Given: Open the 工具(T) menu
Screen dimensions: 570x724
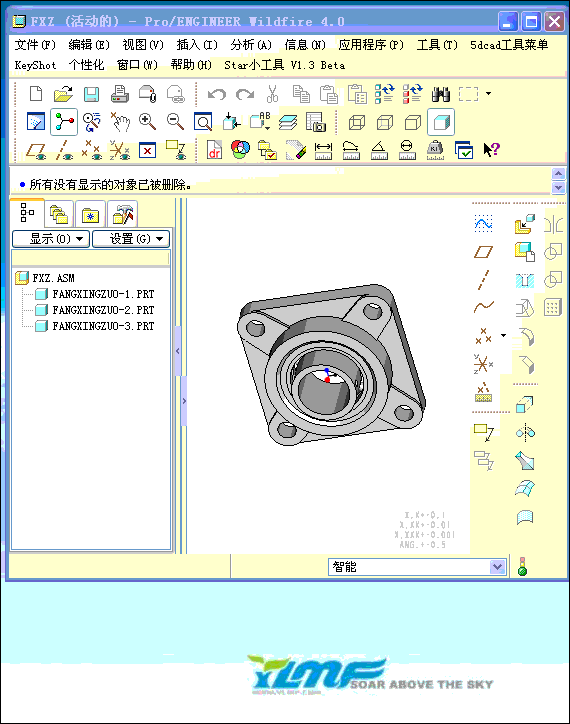Looking at the screenshot, I should 437,45.
